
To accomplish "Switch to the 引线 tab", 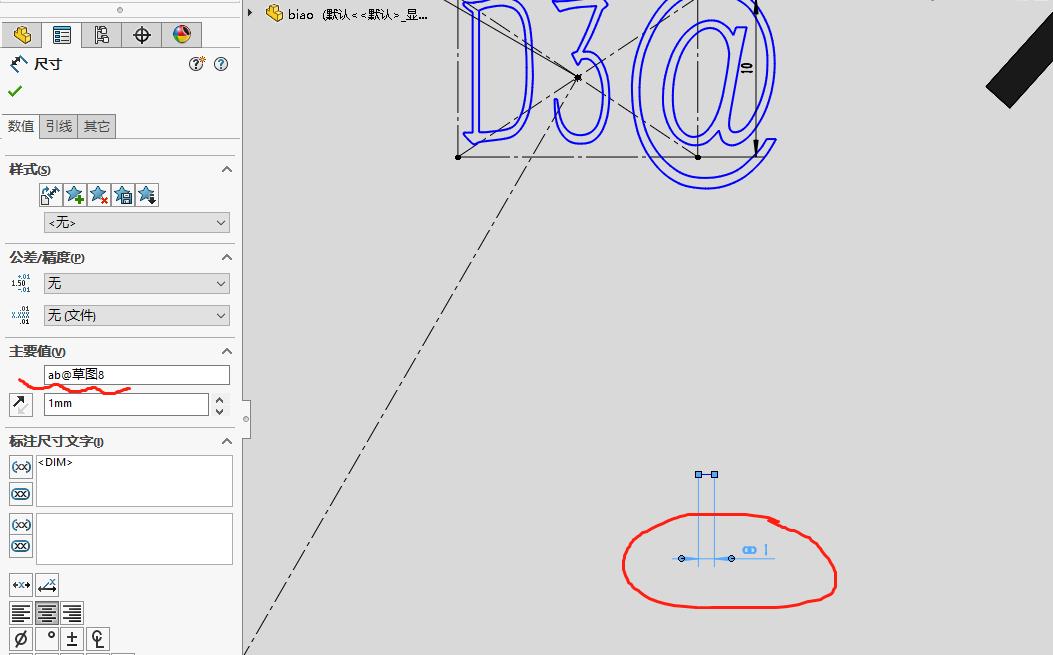I will [60, 126].
